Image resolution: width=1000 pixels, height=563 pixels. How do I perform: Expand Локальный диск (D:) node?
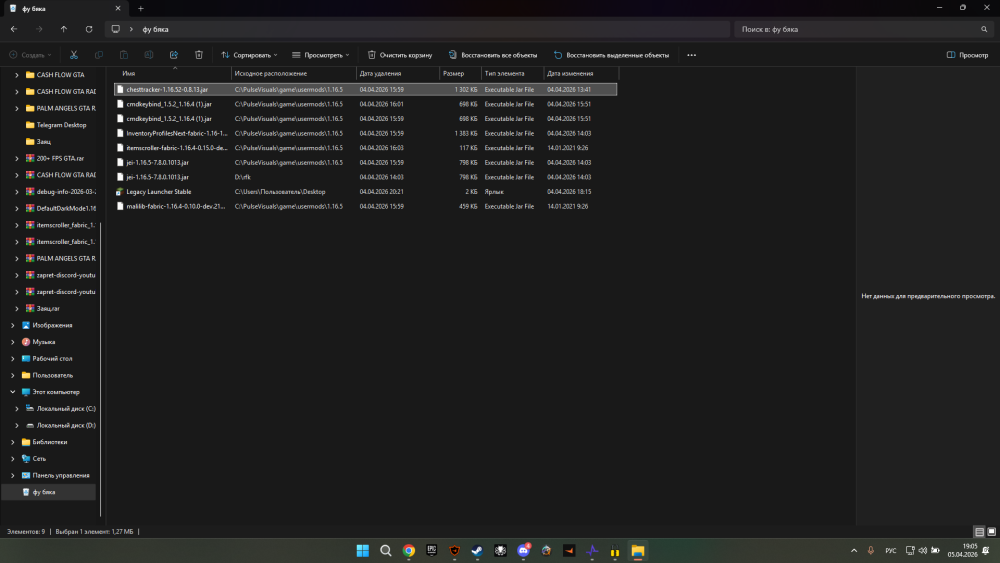click(x=17, y=425)
